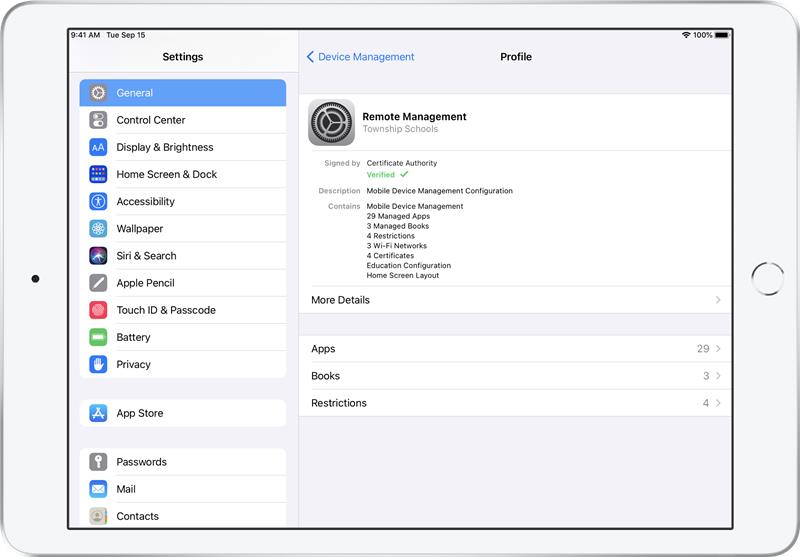800x557 pixels.
Task: Click the Education Configuration line
Action: (x=409, y=265)
